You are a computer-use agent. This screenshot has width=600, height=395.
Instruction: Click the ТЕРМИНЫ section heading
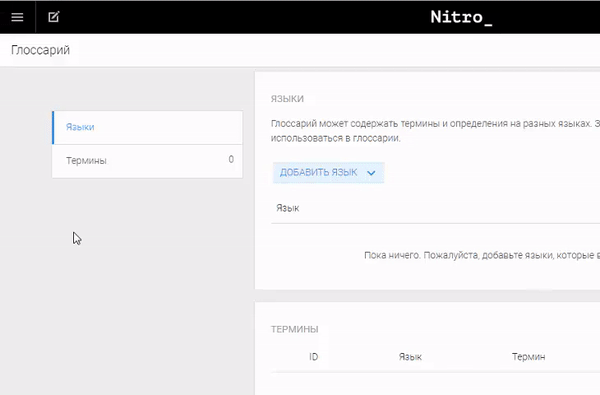point(295,329)
